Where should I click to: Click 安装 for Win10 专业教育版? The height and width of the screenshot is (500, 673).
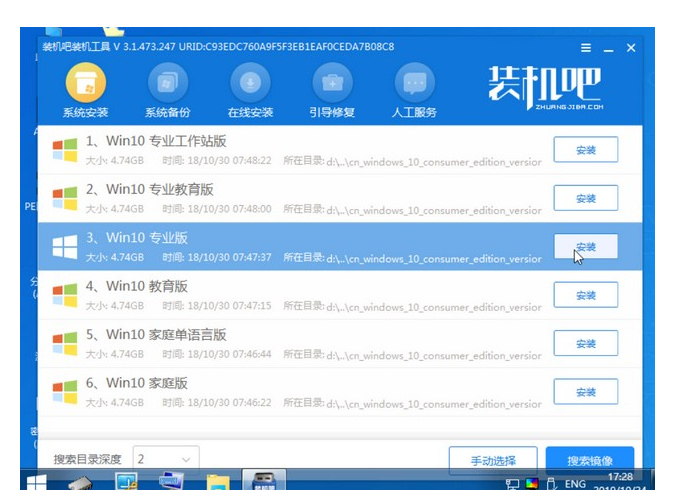(x=585, y=198)
